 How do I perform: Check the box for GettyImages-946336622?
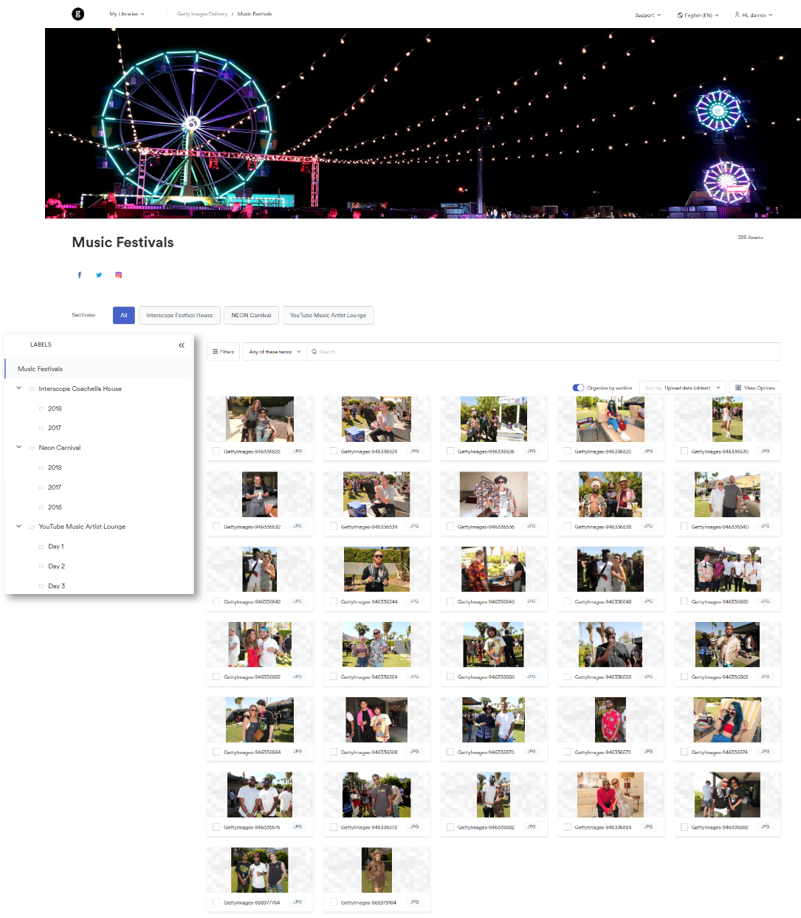click(216, 452)
